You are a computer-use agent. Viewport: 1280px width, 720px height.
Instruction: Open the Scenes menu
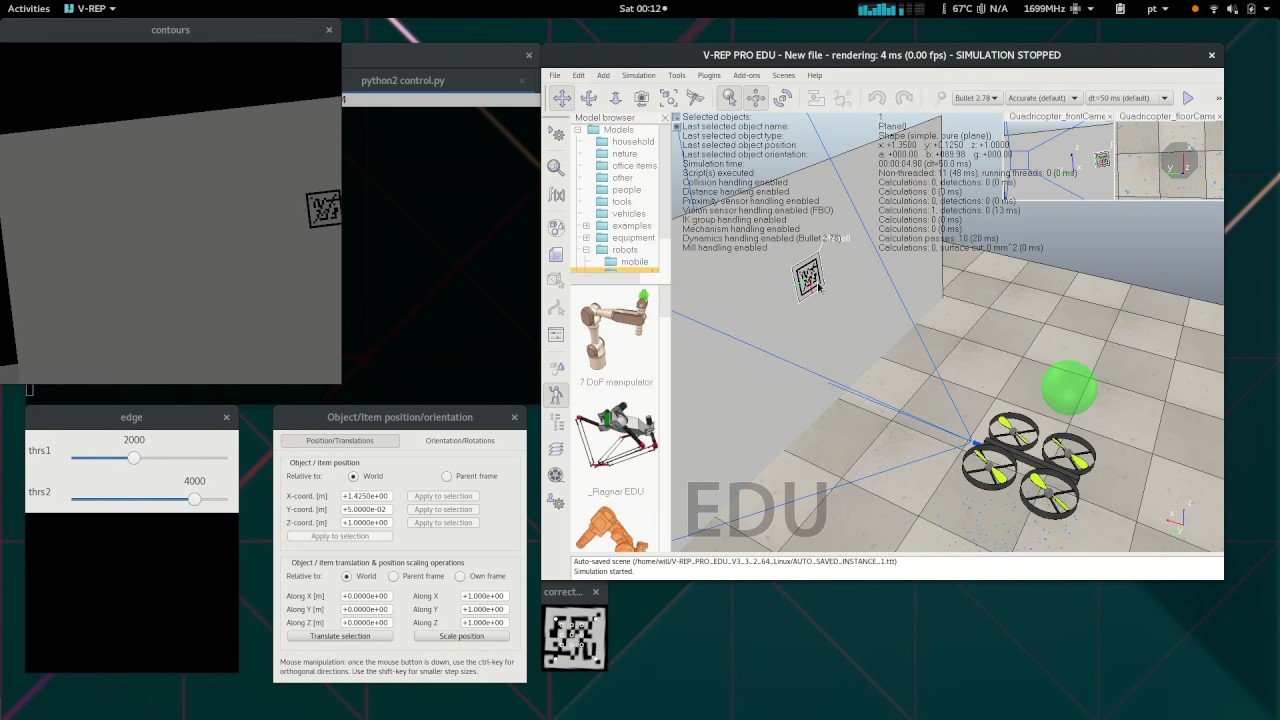coord(783,75)
